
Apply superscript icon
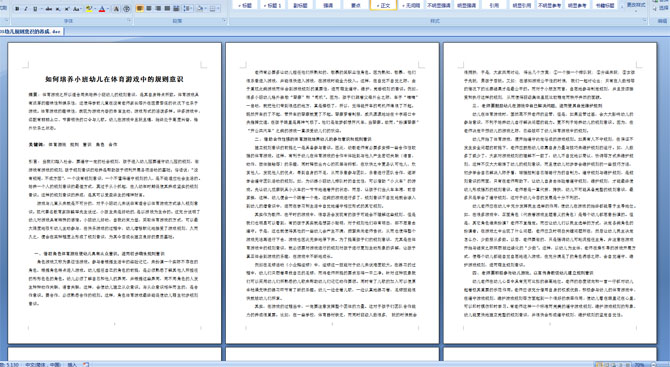point(67,9)
